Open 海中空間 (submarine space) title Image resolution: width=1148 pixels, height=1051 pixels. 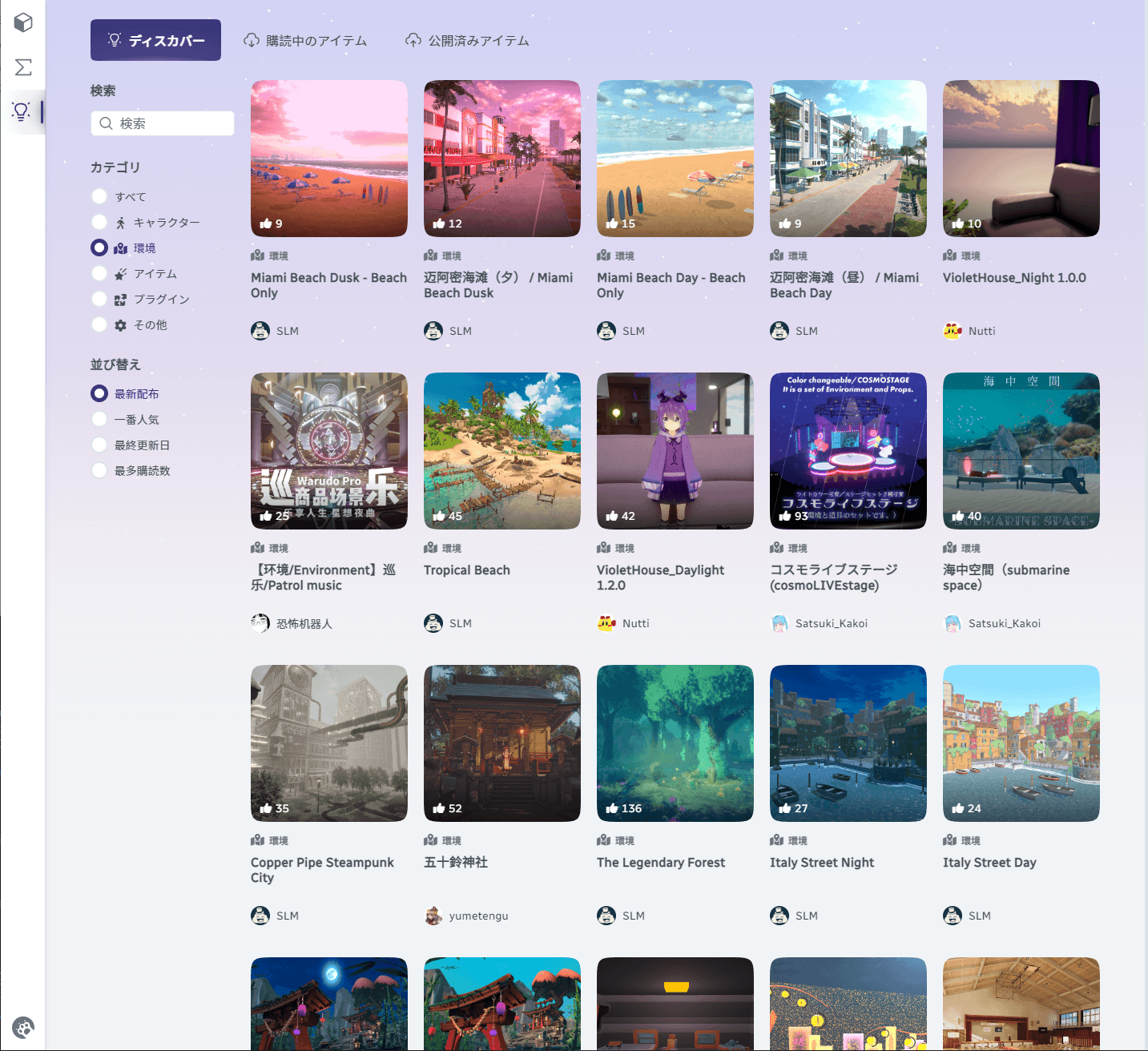(1006, 578)
